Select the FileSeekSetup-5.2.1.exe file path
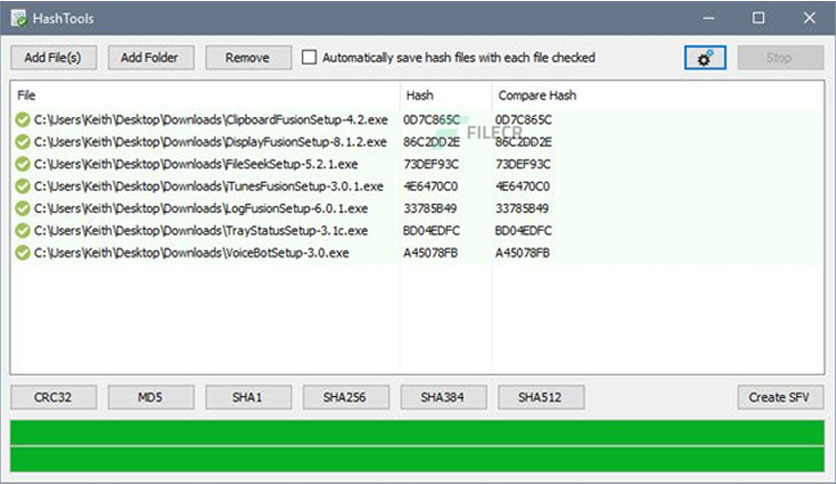The width and height of the screenshot is (836, 484). click(196, 164)
